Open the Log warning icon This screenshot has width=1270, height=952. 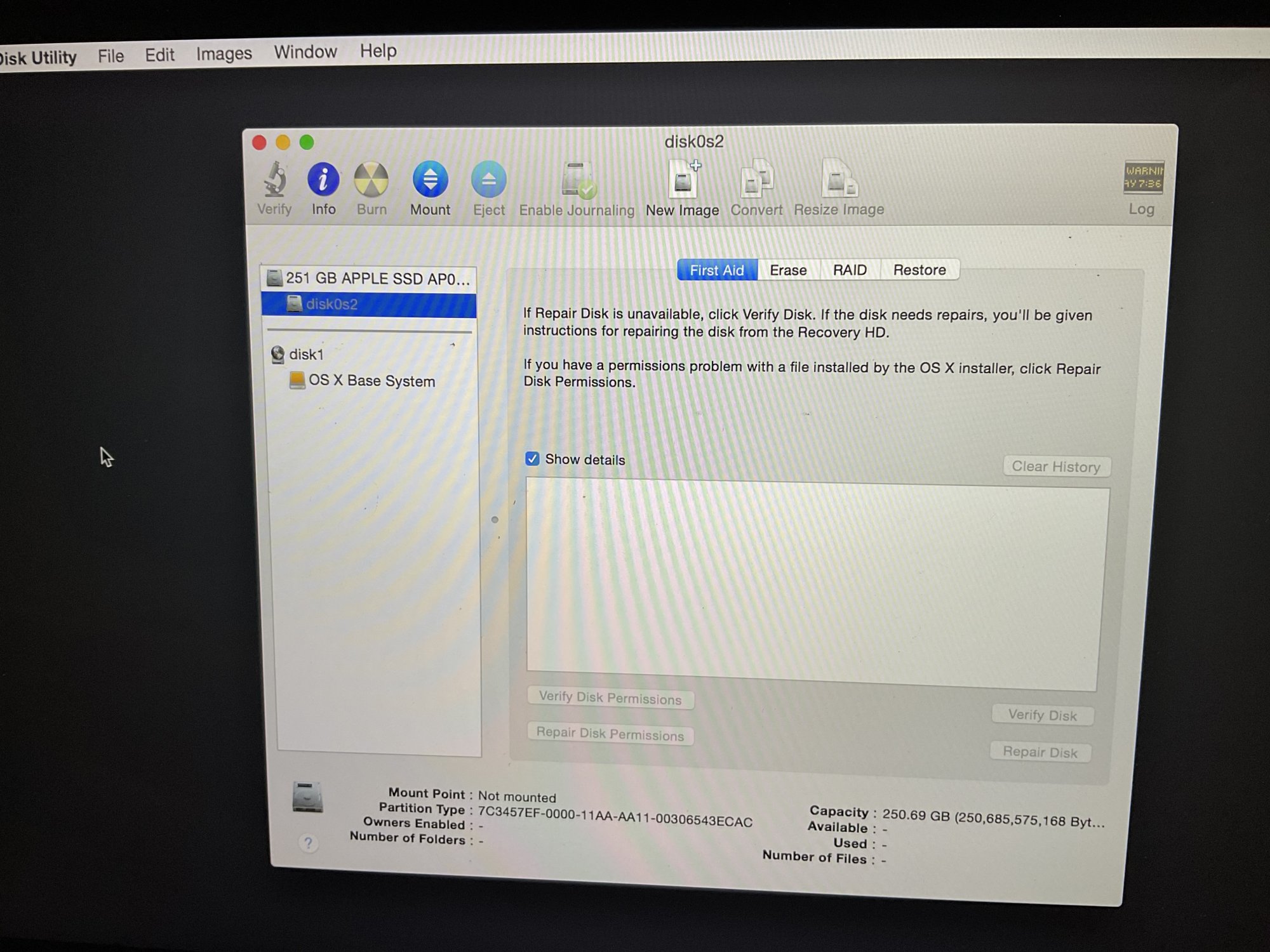[1142, 178]
